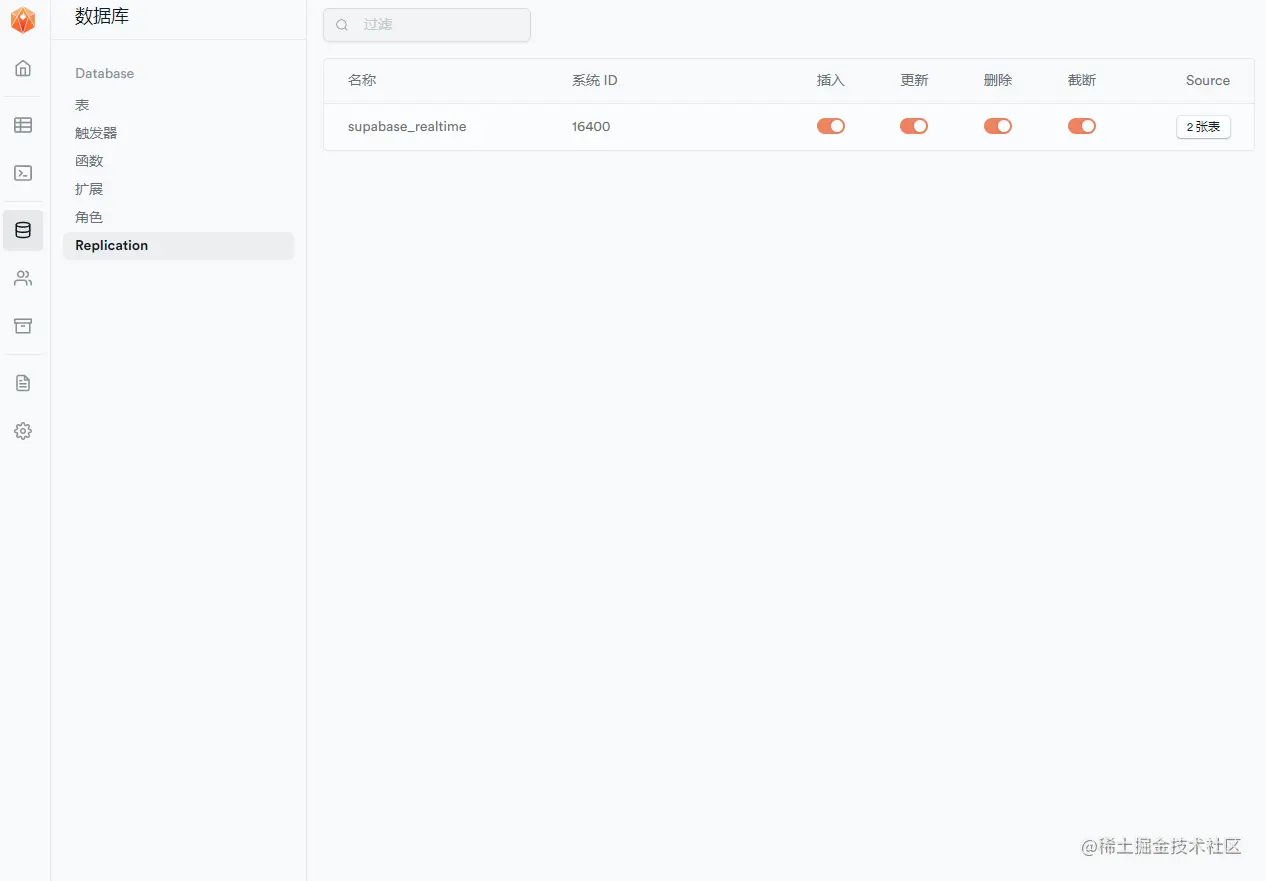
Task: Click the 截断 column header
Action: coord(1082,80)
